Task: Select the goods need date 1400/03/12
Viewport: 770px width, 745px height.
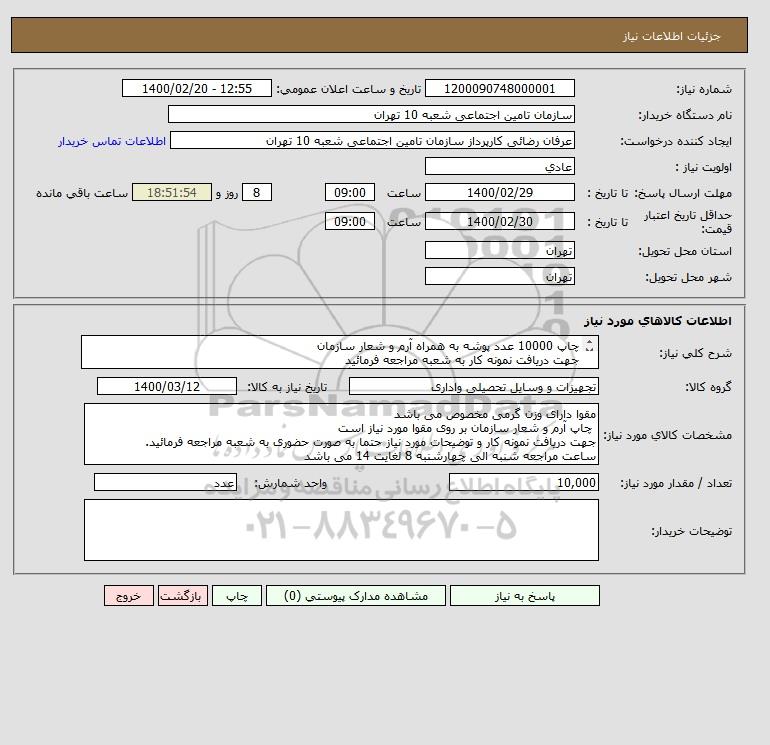Action: (167, 386)
